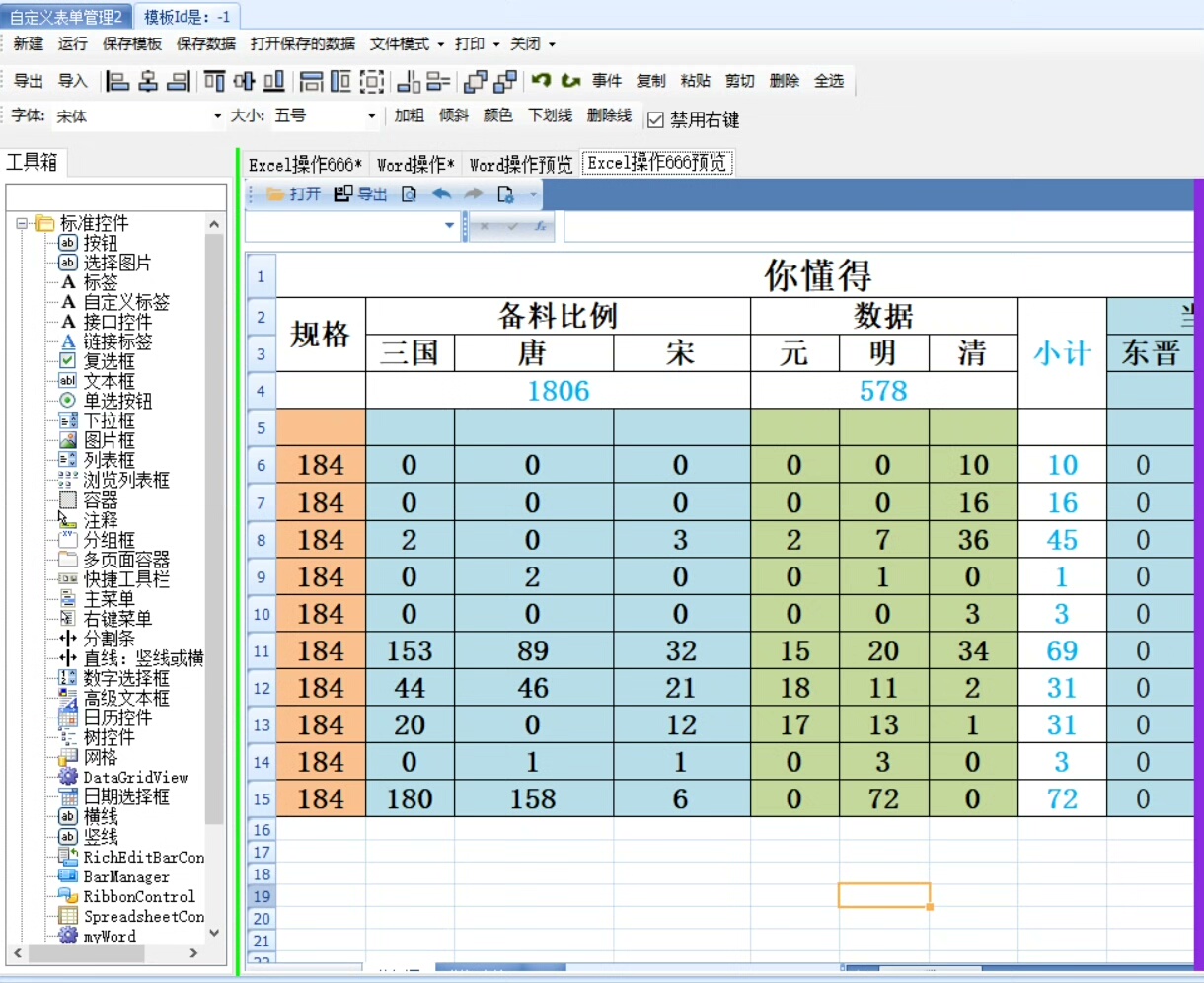Click the blue undo arrow in spreadsheet toolbar
1204x983 pixels.
pos(441,194)
